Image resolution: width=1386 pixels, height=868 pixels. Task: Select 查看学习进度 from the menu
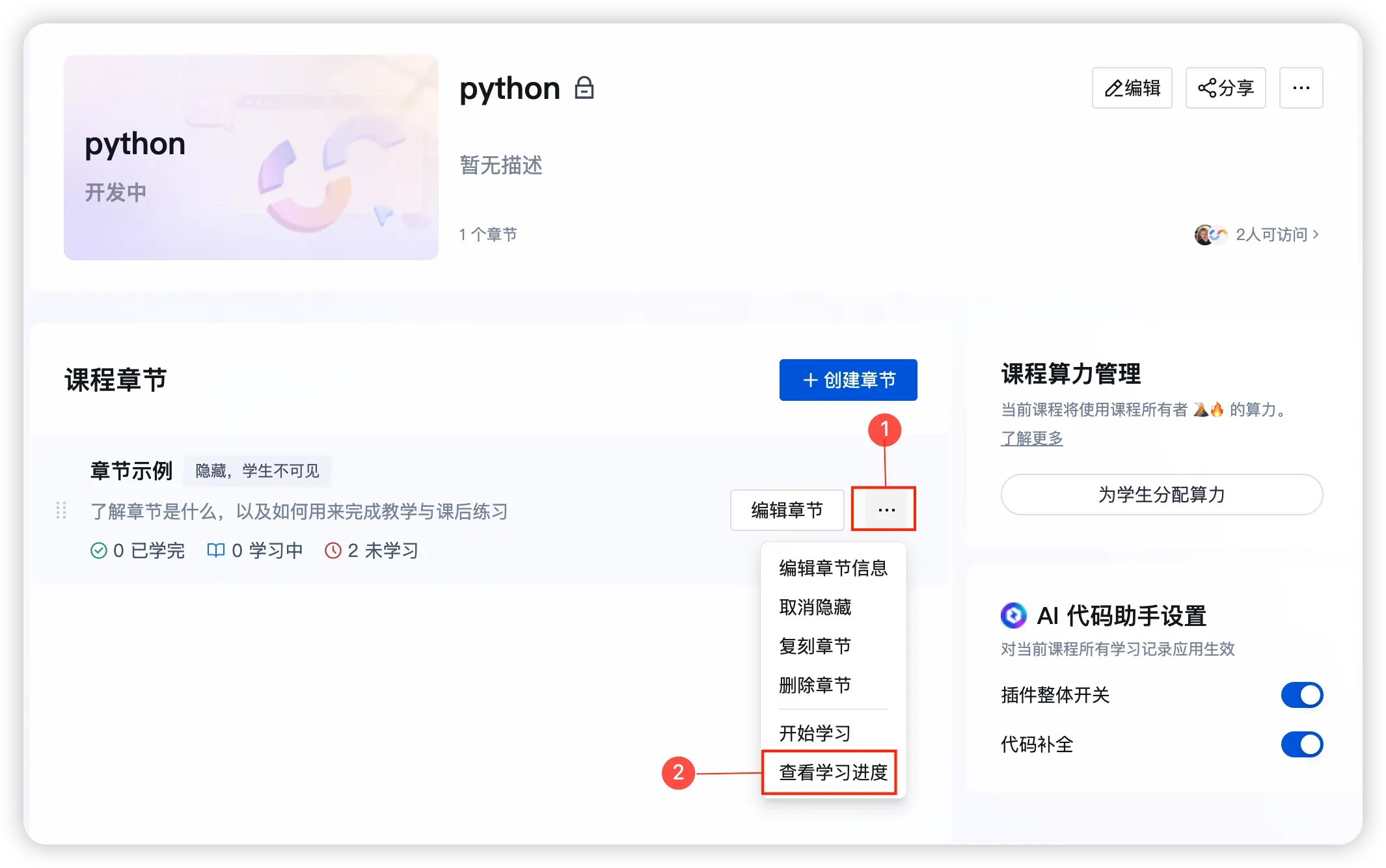832,772
